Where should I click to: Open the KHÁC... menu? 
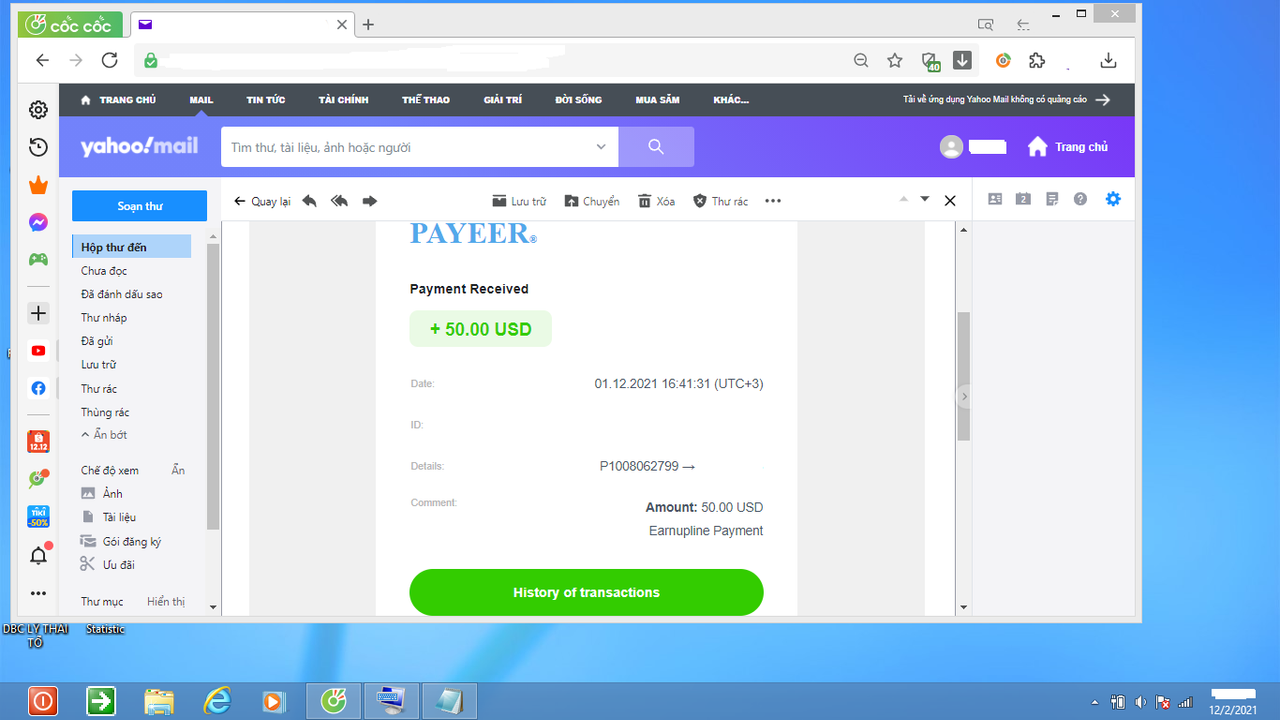click(x=731, y=100)
